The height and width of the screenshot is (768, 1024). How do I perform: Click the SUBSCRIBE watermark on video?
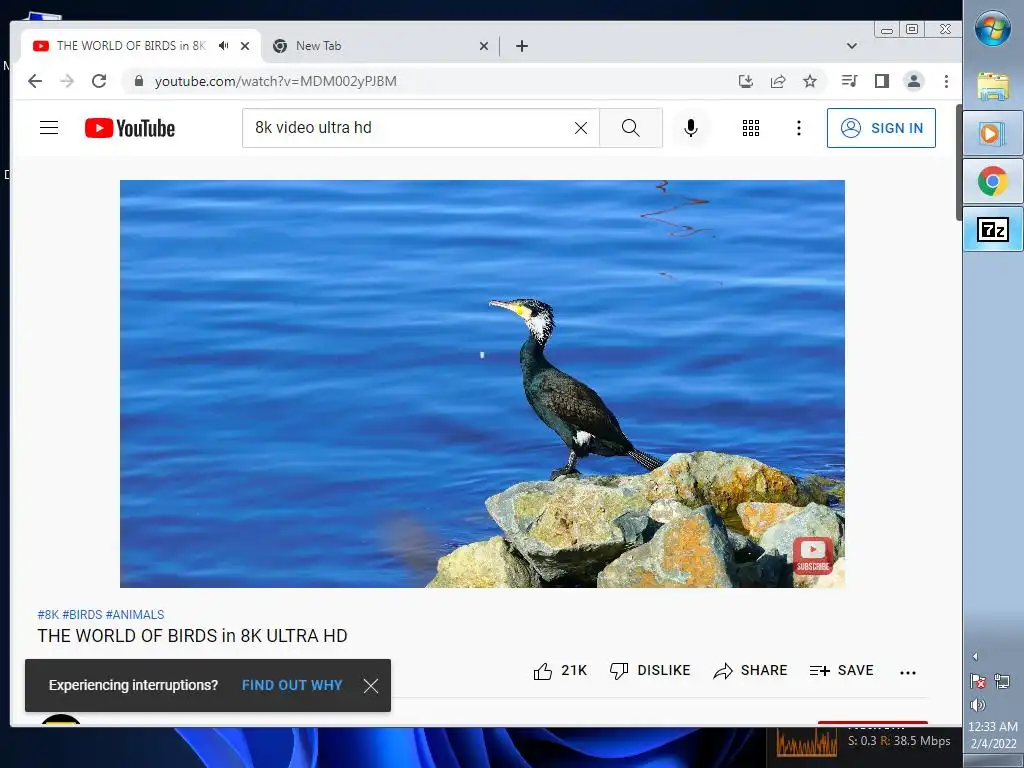pyautogui.click(x=812, y=556)
